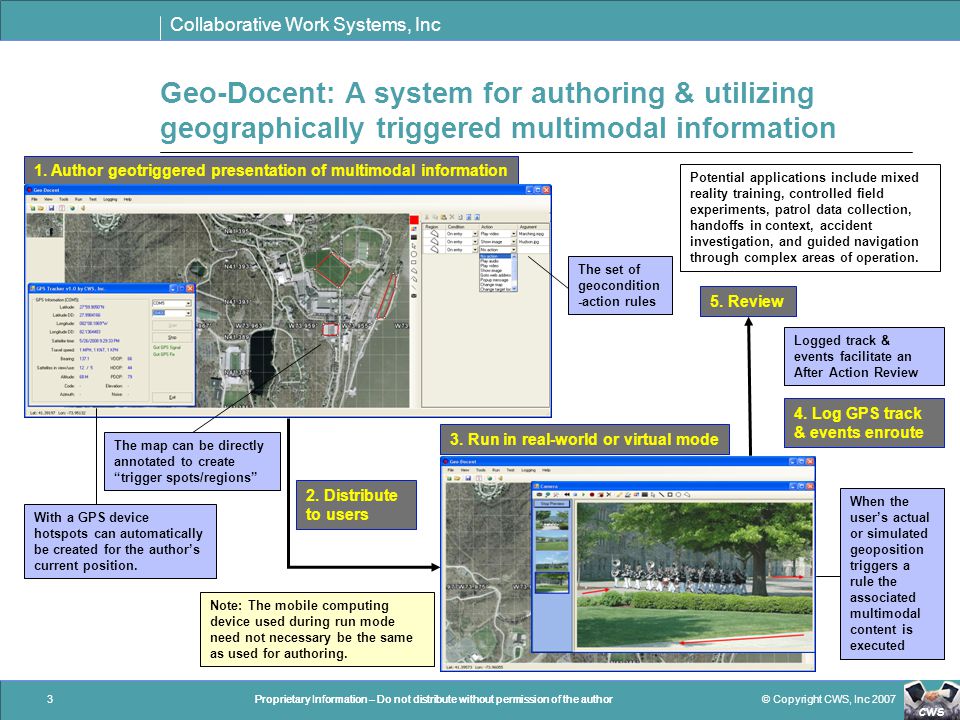Select the pointer tool in the map drawing palette
Screen dimensions: 960x720
[x=414, y=246]
